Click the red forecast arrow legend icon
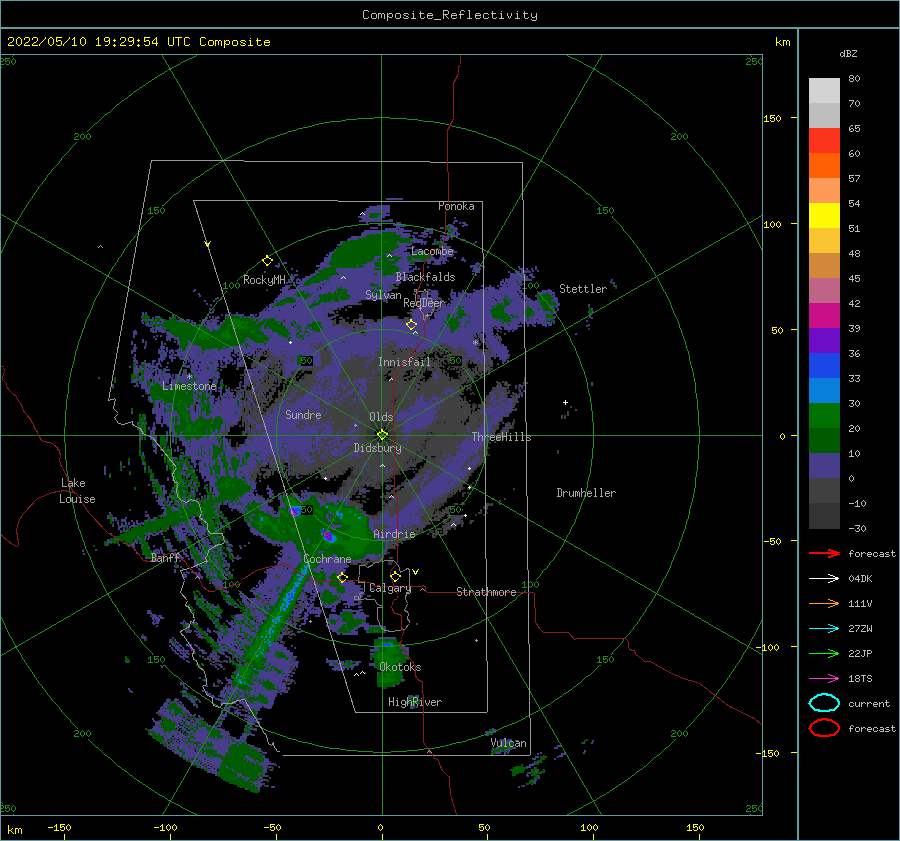The height and width of the screenshot is (841, 900). pos(824,553)
